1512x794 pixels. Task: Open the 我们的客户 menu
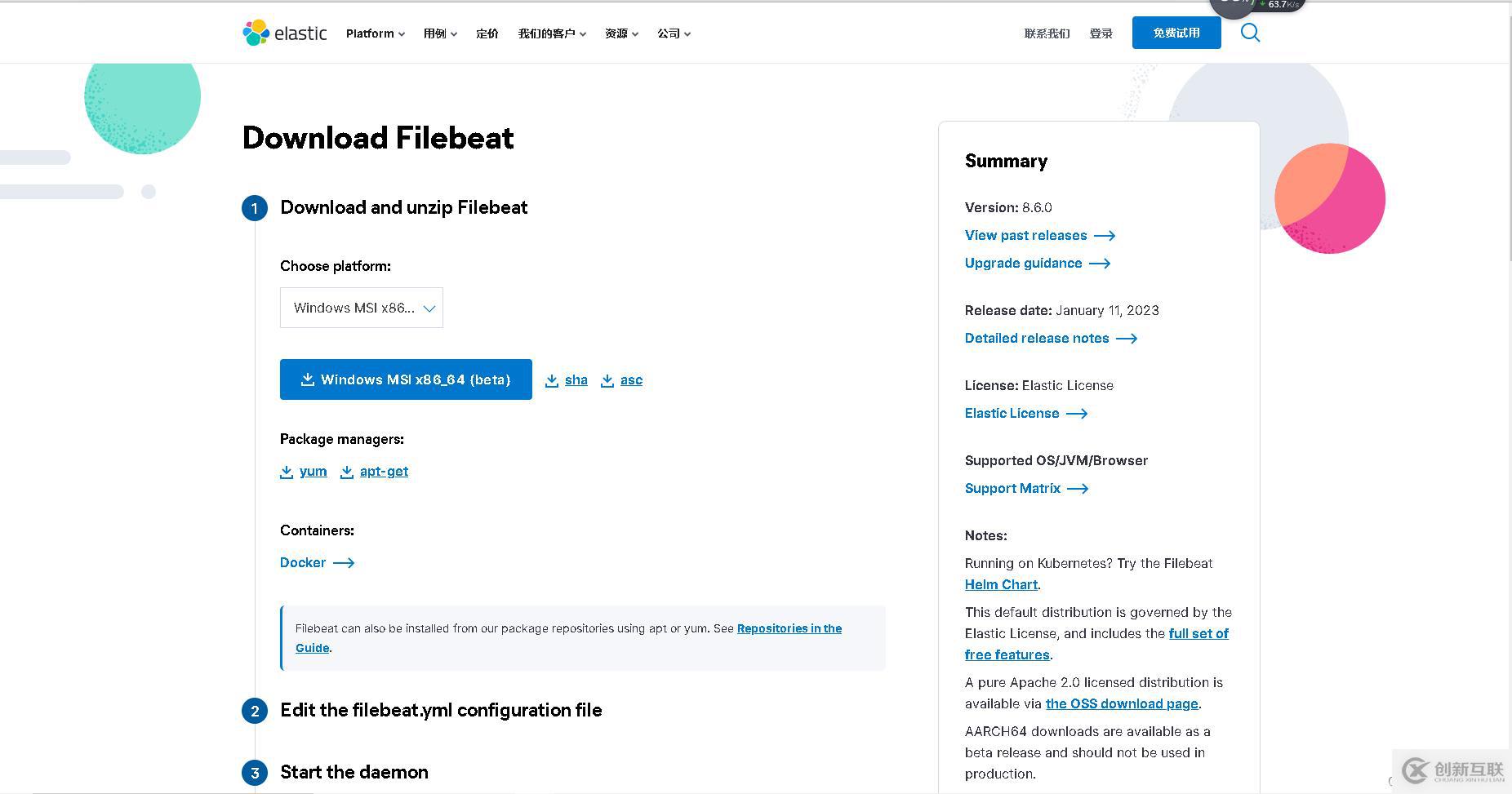coord(552,33)
